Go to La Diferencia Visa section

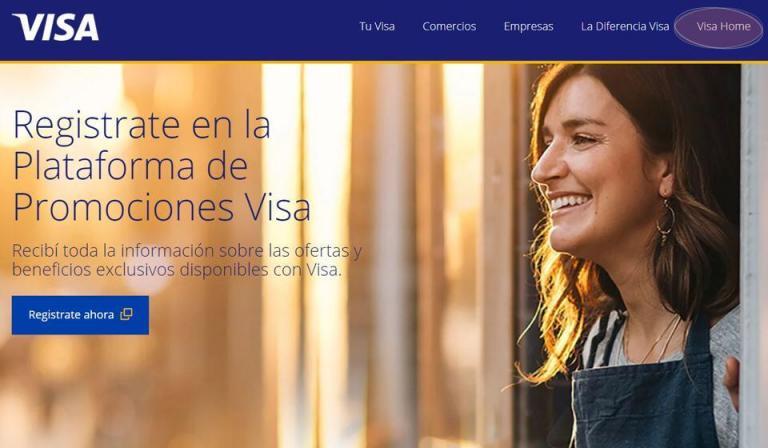625,26
